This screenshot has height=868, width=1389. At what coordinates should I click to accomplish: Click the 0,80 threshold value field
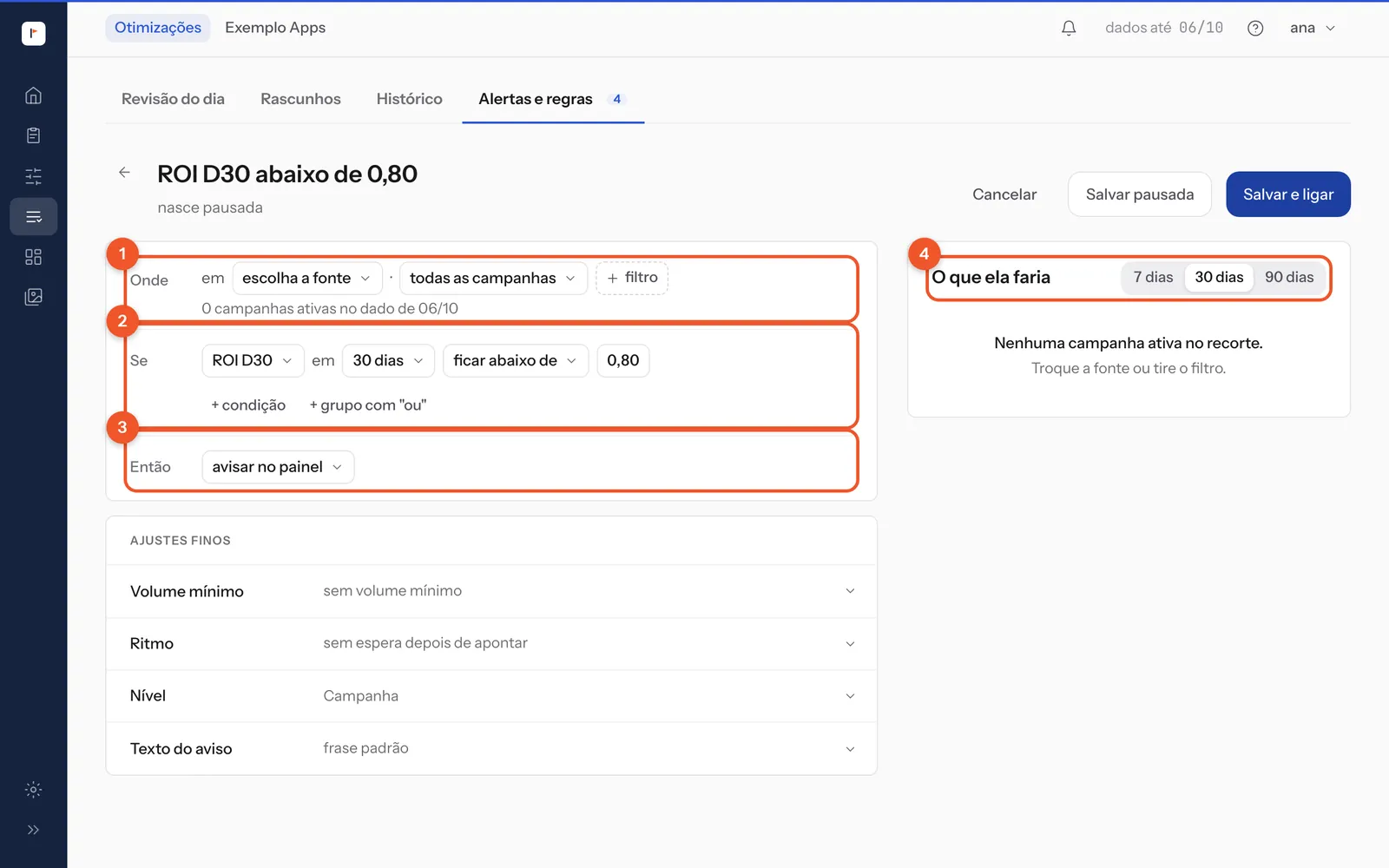[623, 360]
